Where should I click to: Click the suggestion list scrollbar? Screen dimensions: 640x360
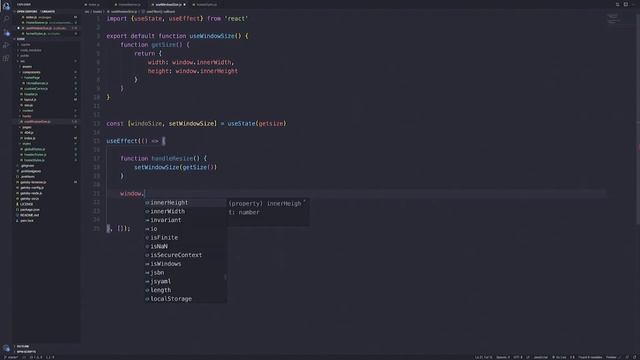[225, 278]
